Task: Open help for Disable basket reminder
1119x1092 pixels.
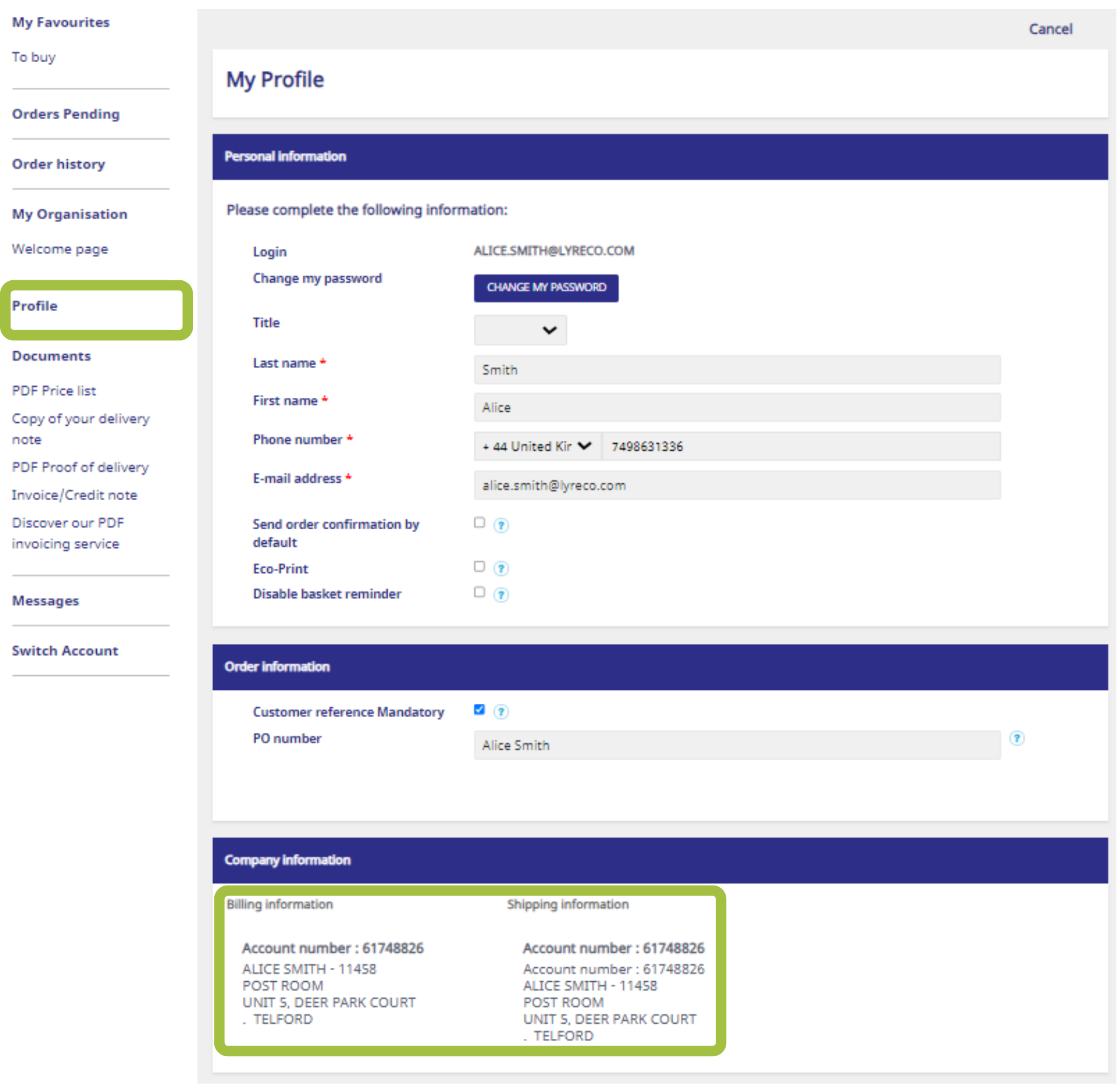Action: point(501,595)
